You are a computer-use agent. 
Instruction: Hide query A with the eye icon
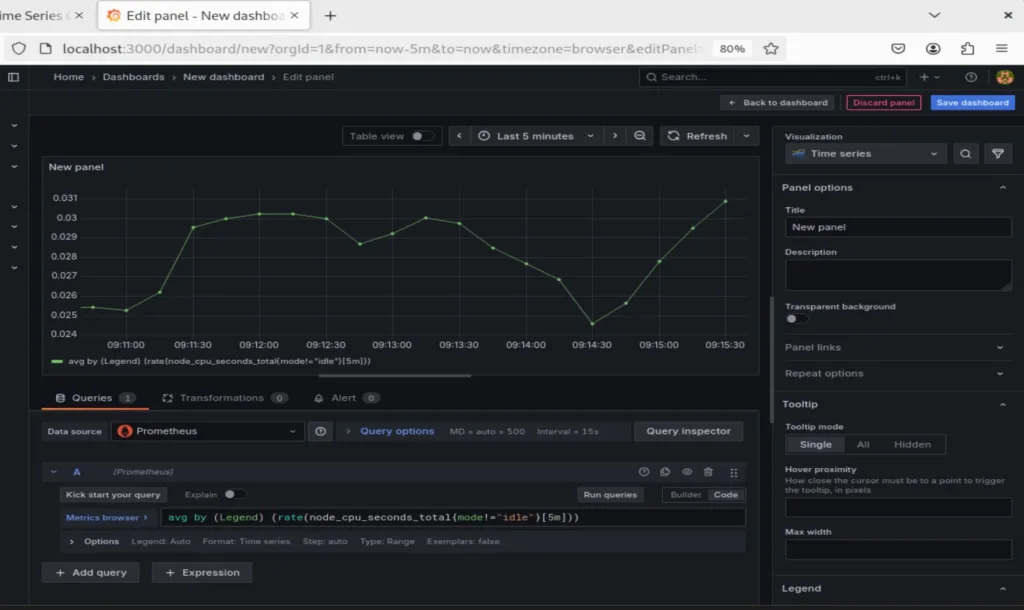(x=687, y=472)
